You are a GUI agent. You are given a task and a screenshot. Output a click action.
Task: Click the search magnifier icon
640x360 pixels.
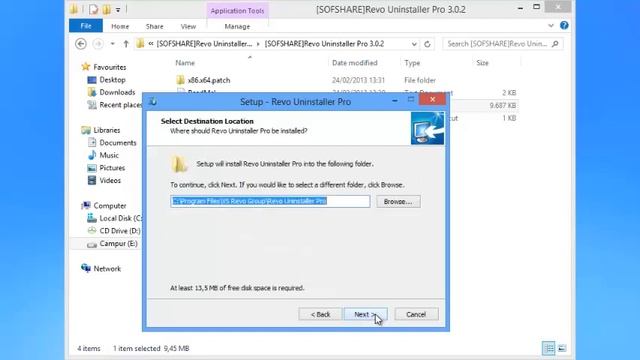(555, 44)
